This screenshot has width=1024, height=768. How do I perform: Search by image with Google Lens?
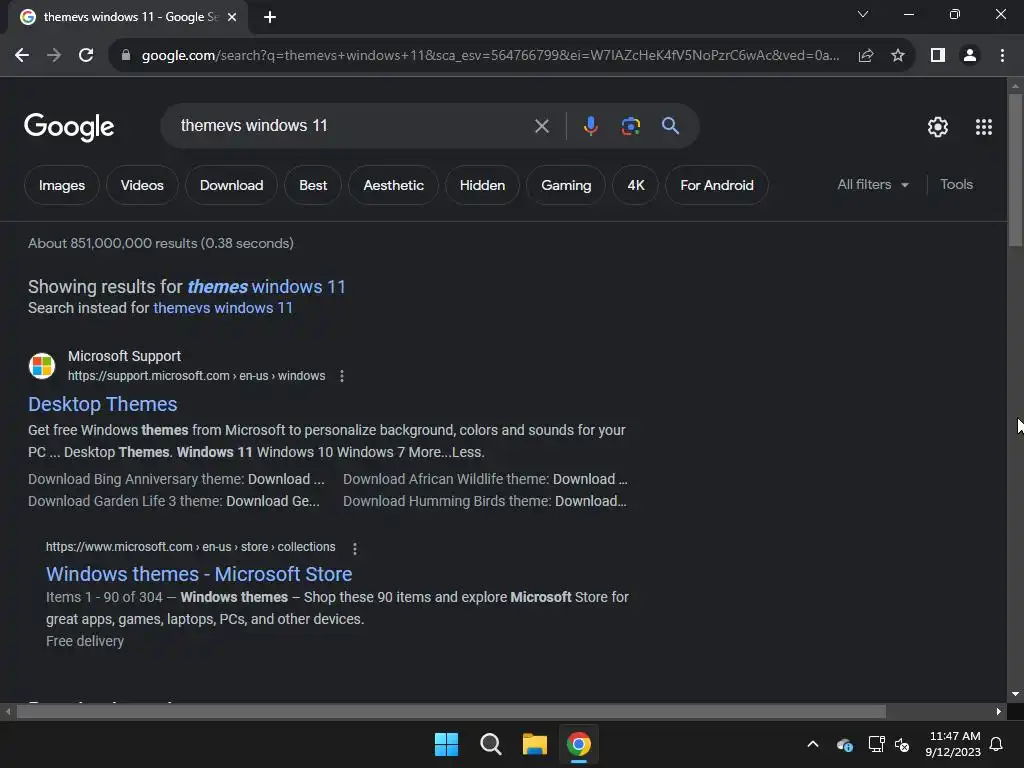[631, 126]
